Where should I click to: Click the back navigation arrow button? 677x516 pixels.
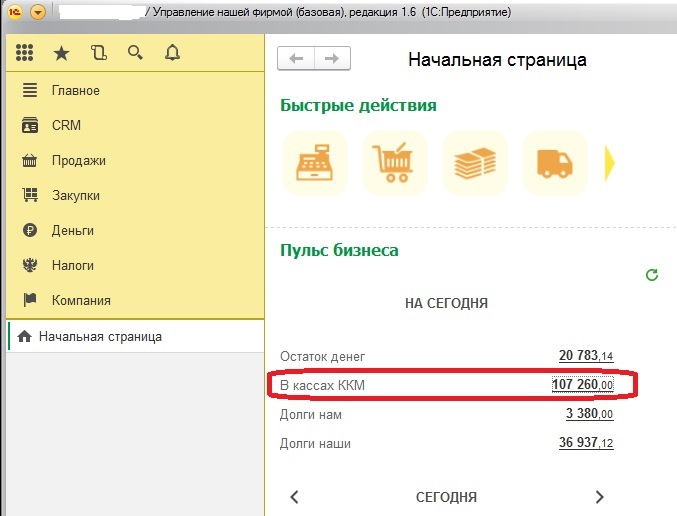pyautogui.click(x=295, y=59)
